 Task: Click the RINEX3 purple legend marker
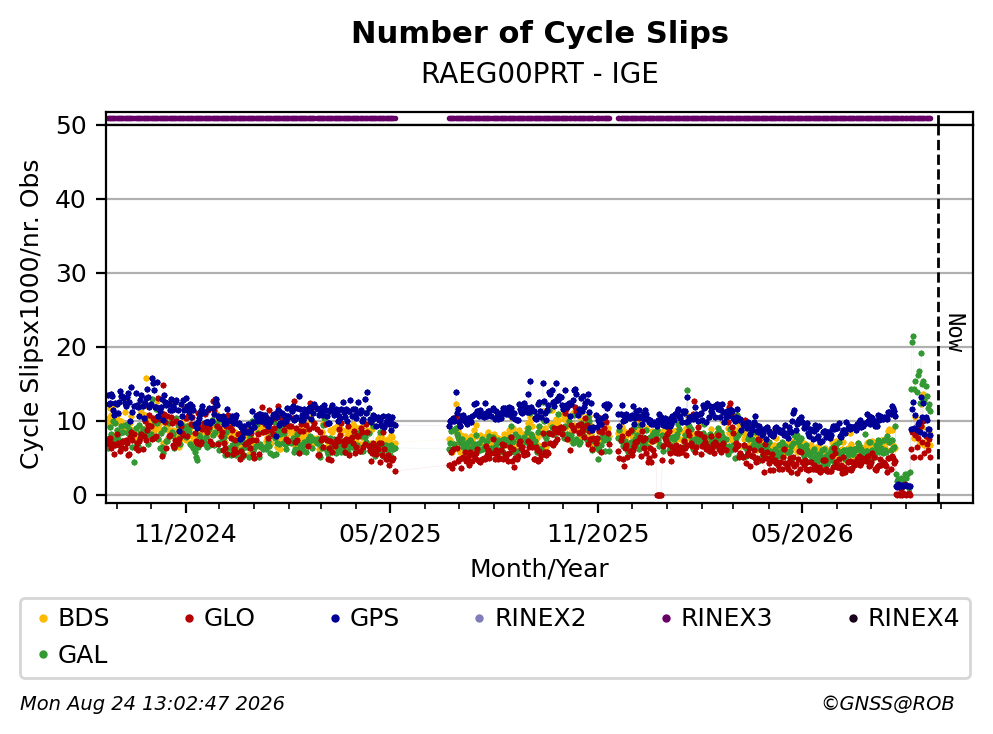pyautogui.click(x=666, y=618)
